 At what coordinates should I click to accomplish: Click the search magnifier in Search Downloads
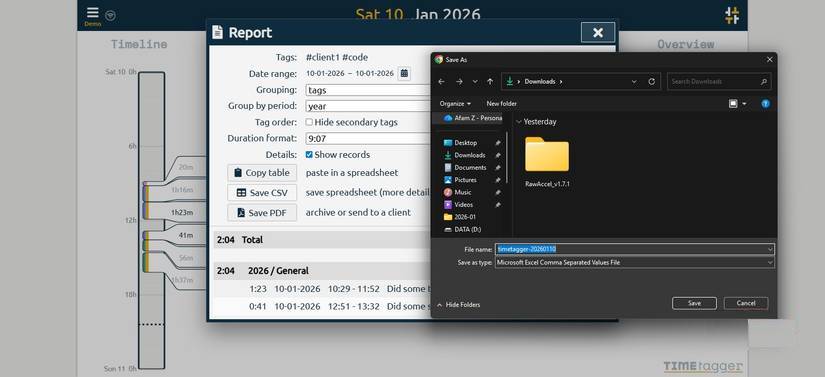763,81
